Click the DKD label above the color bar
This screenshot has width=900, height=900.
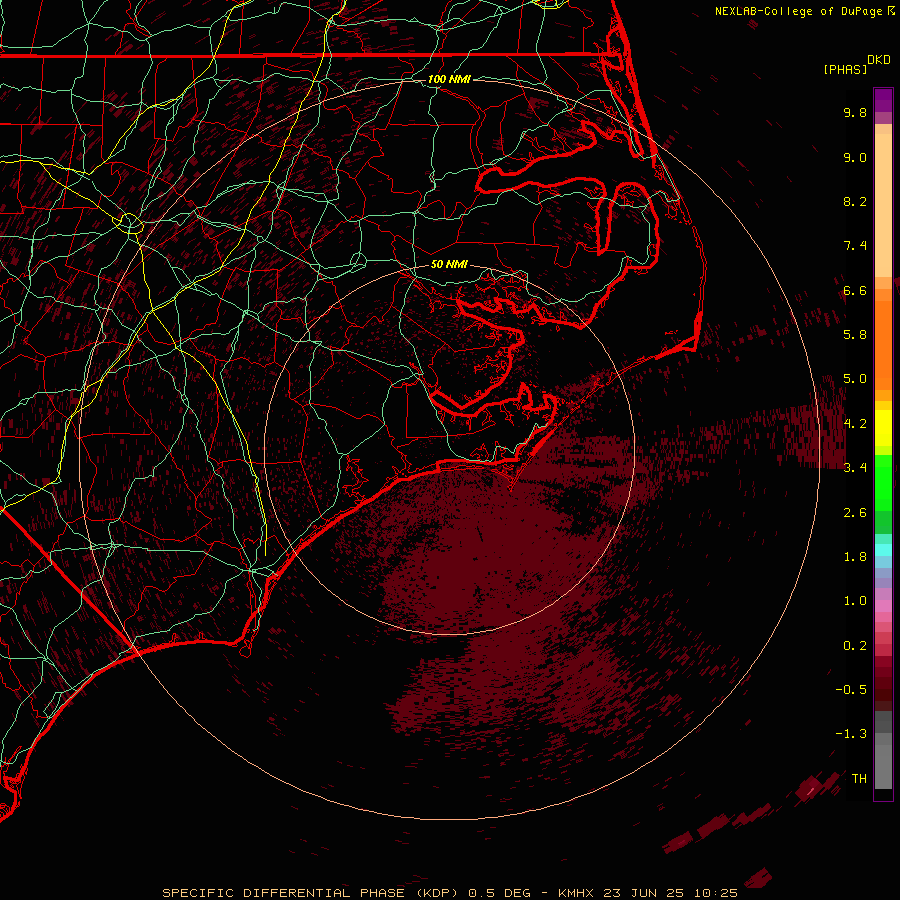(x=879, y=60)
